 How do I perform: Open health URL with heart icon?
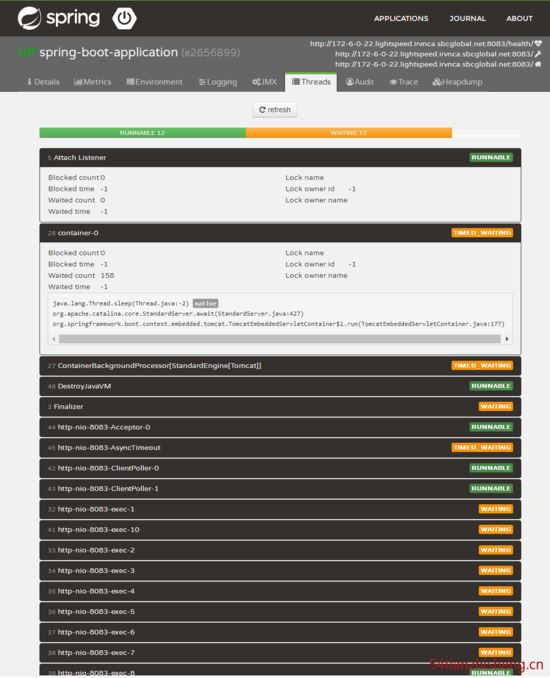[425, 44]
